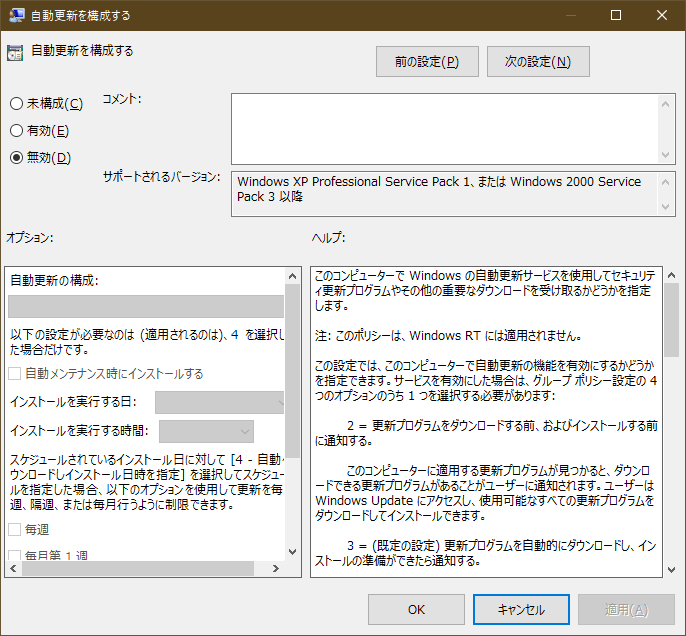Click the options panel scroll-left arrow
Image resolution: width=686 pixels, height=636 pixels.
[13, 568]
